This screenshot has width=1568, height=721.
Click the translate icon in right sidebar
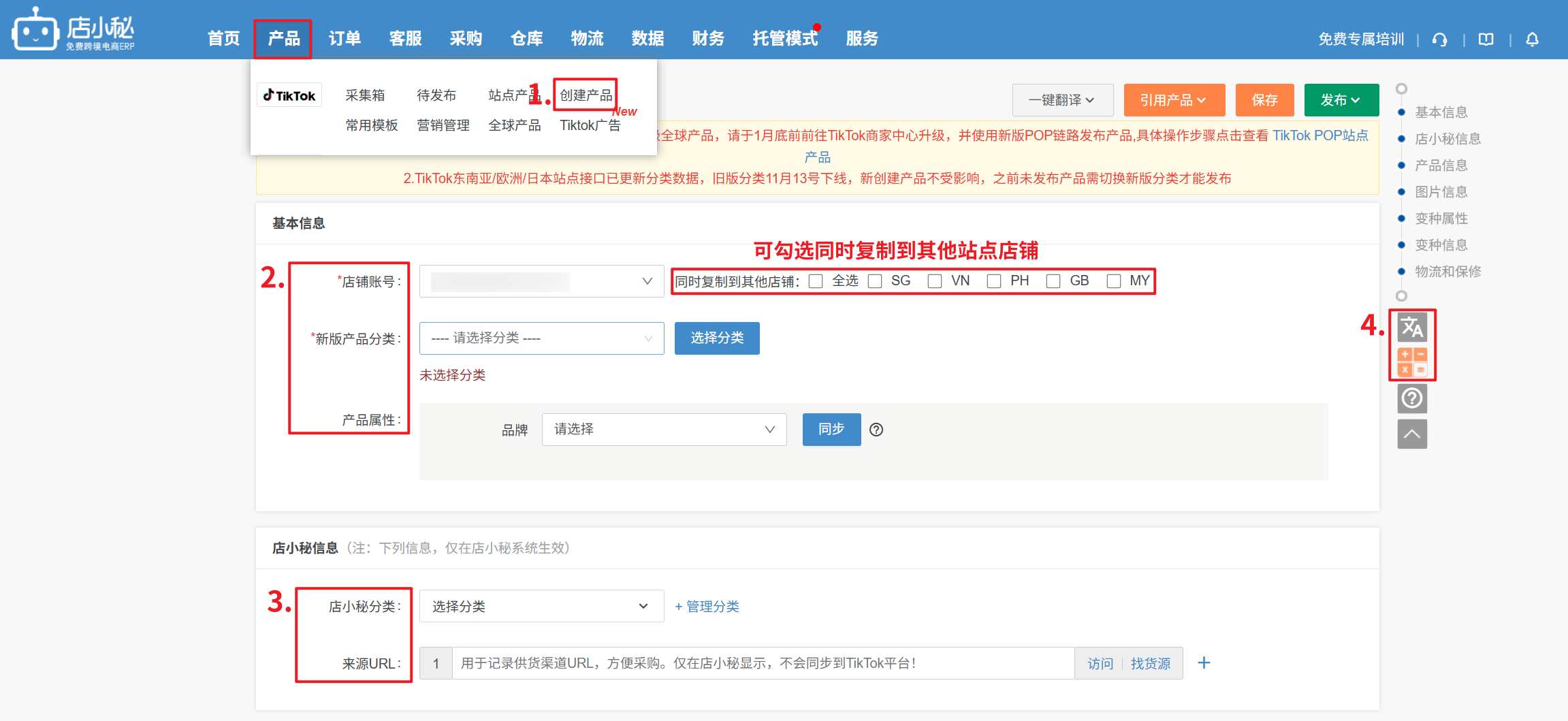coord(1412,327)
